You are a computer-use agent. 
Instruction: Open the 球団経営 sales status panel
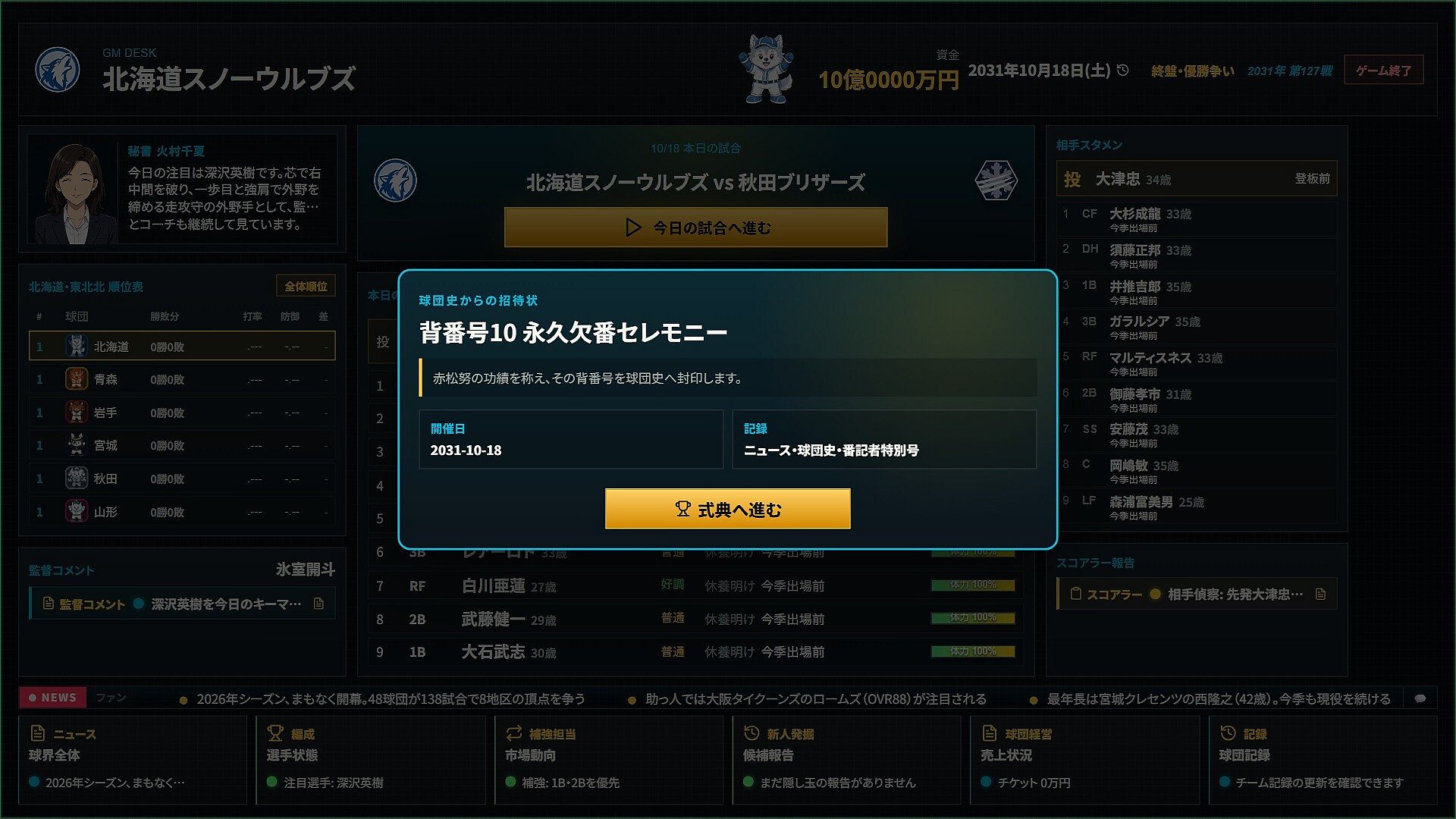[x=1085, y=759]
